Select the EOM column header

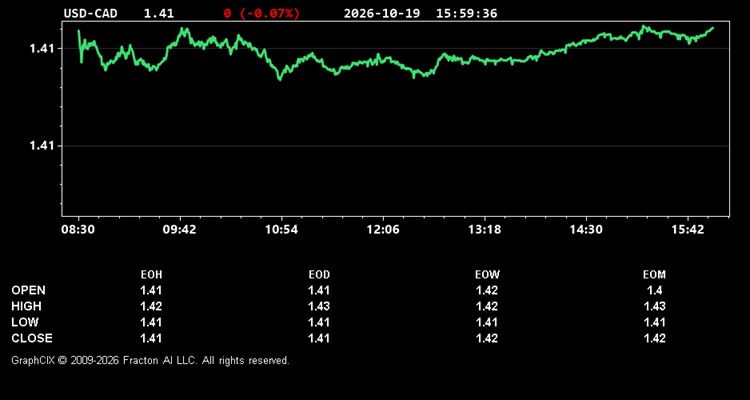(x=654, y=275)
